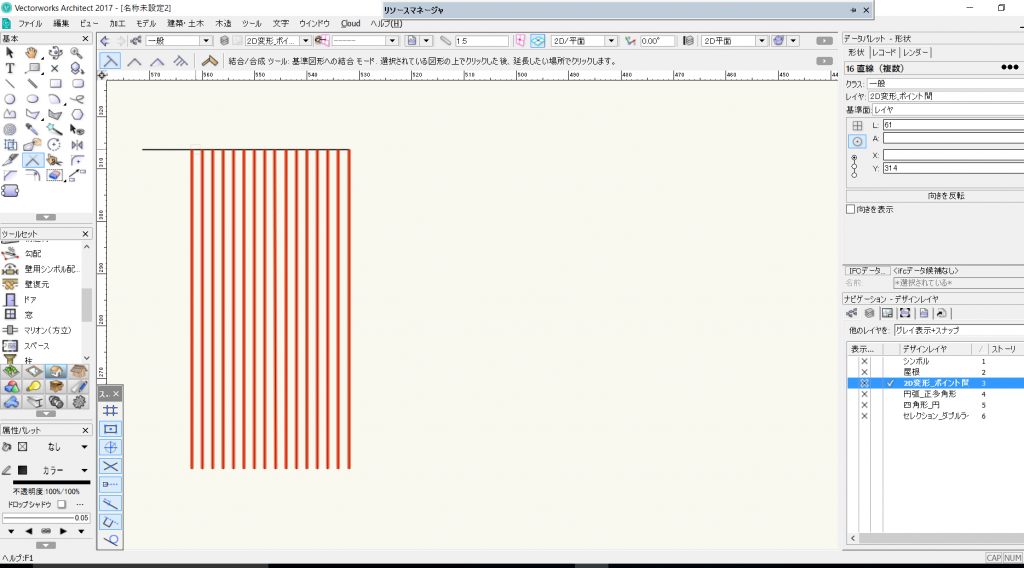Toggle snap to grid in snapping palette
This screenshot has height=568, width=1024.
(110, 411)
